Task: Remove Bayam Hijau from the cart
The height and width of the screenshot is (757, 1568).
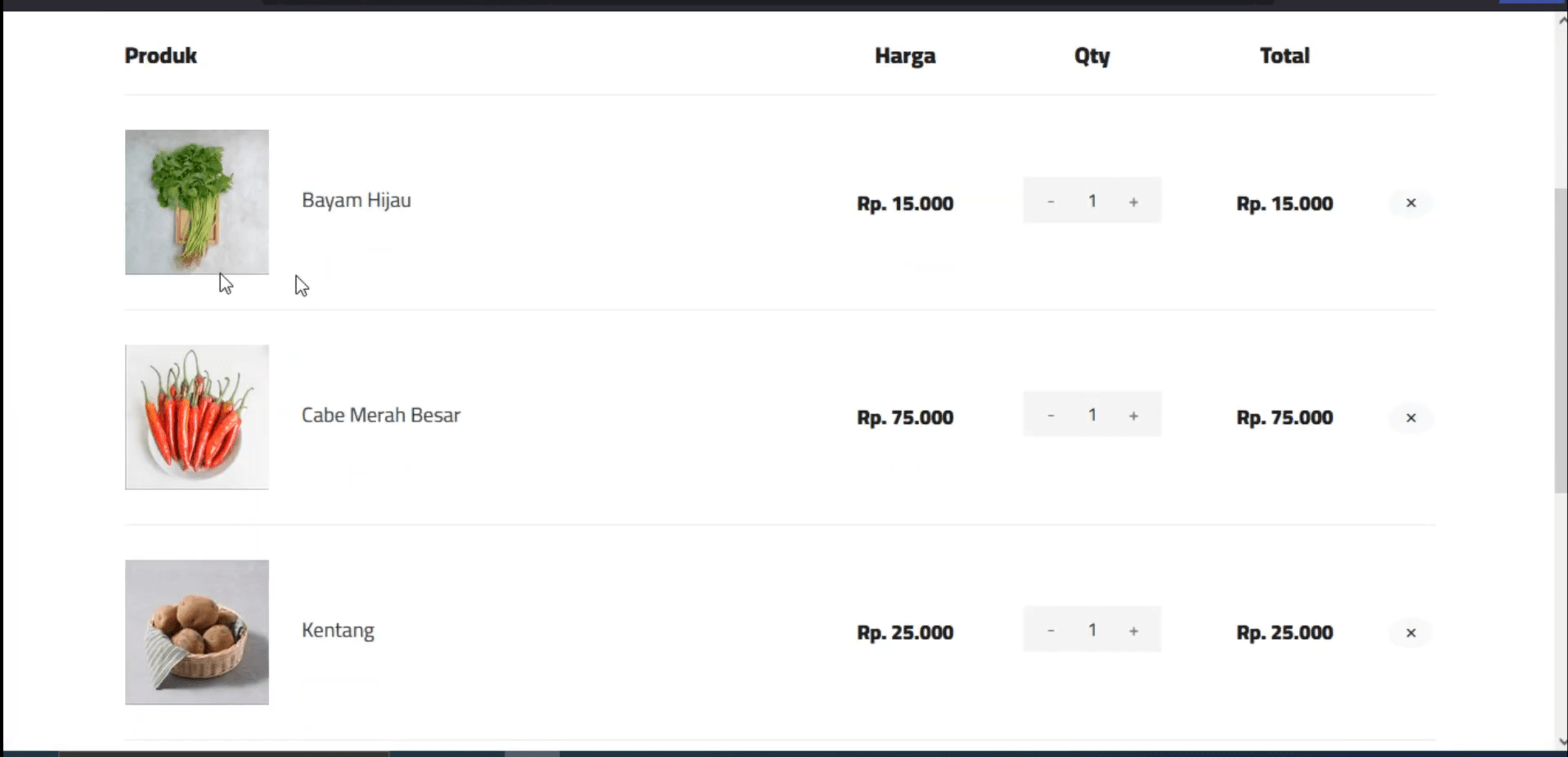Action: (1411, 203)
